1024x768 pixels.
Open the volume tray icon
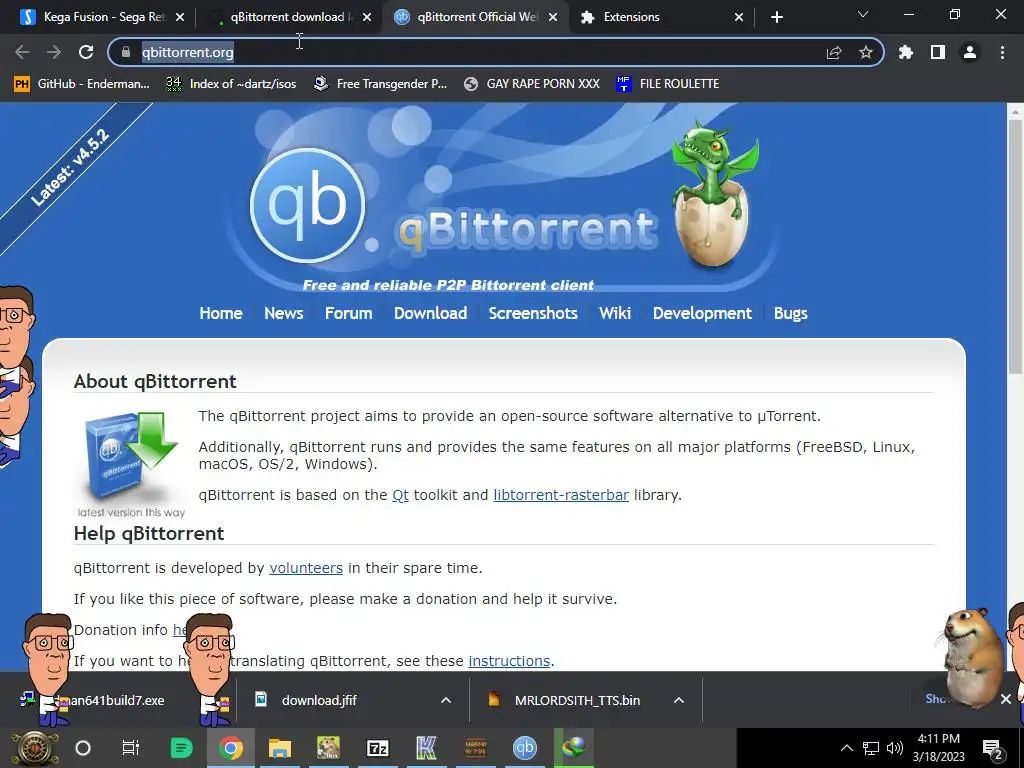click(894, 748)
